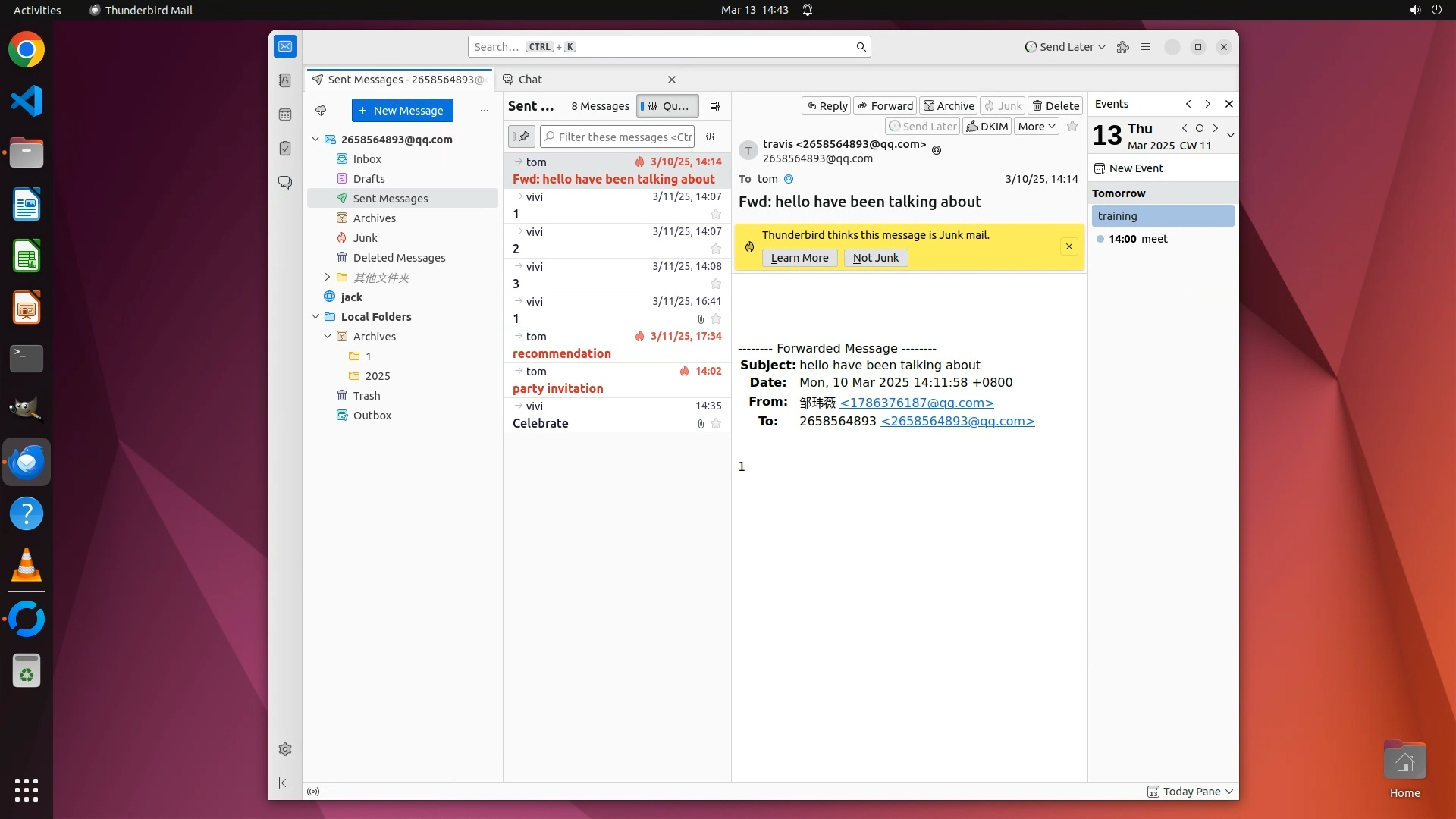
Task: Click the Not Junk button
Action: pyautogui.click(x=875, y=258)
